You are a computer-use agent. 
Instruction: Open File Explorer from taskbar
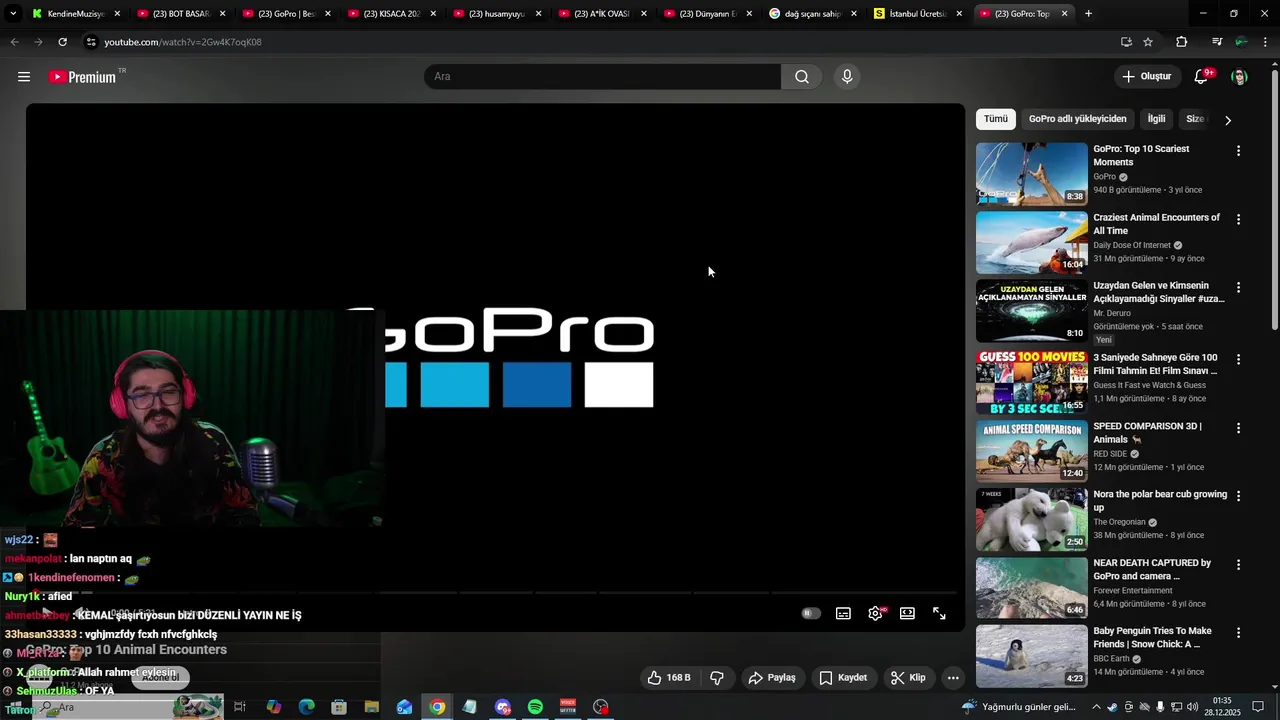pyautogui.click(x=371, y=707)
